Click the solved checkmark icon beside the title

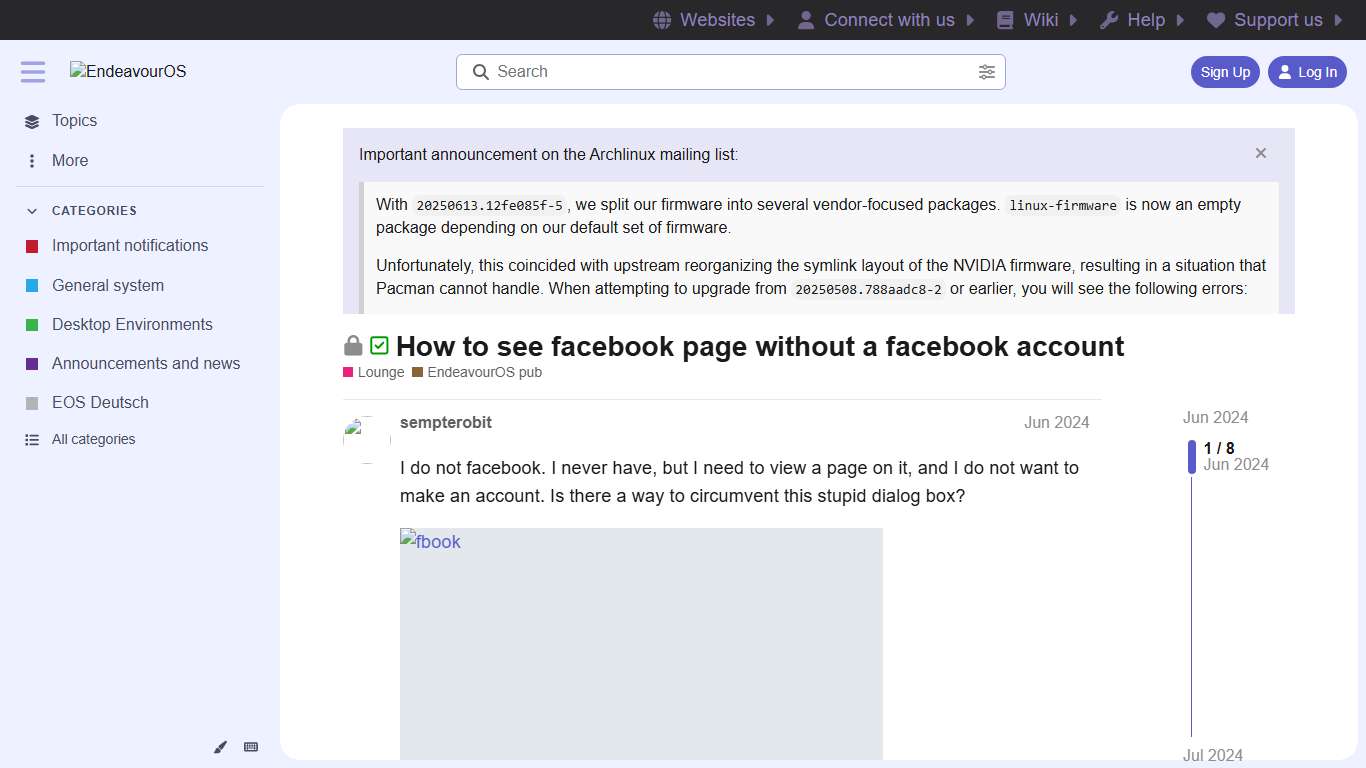click(379, 344)
